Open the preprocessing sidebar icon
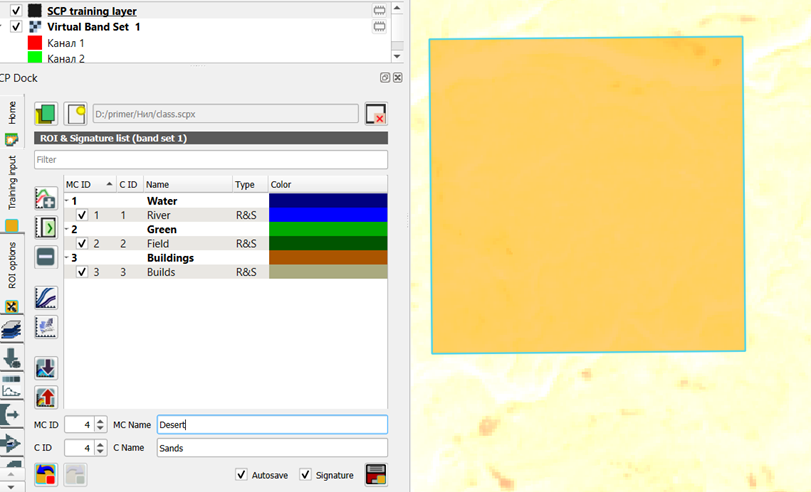Screen dimensions: 811x492 [11, 357]
